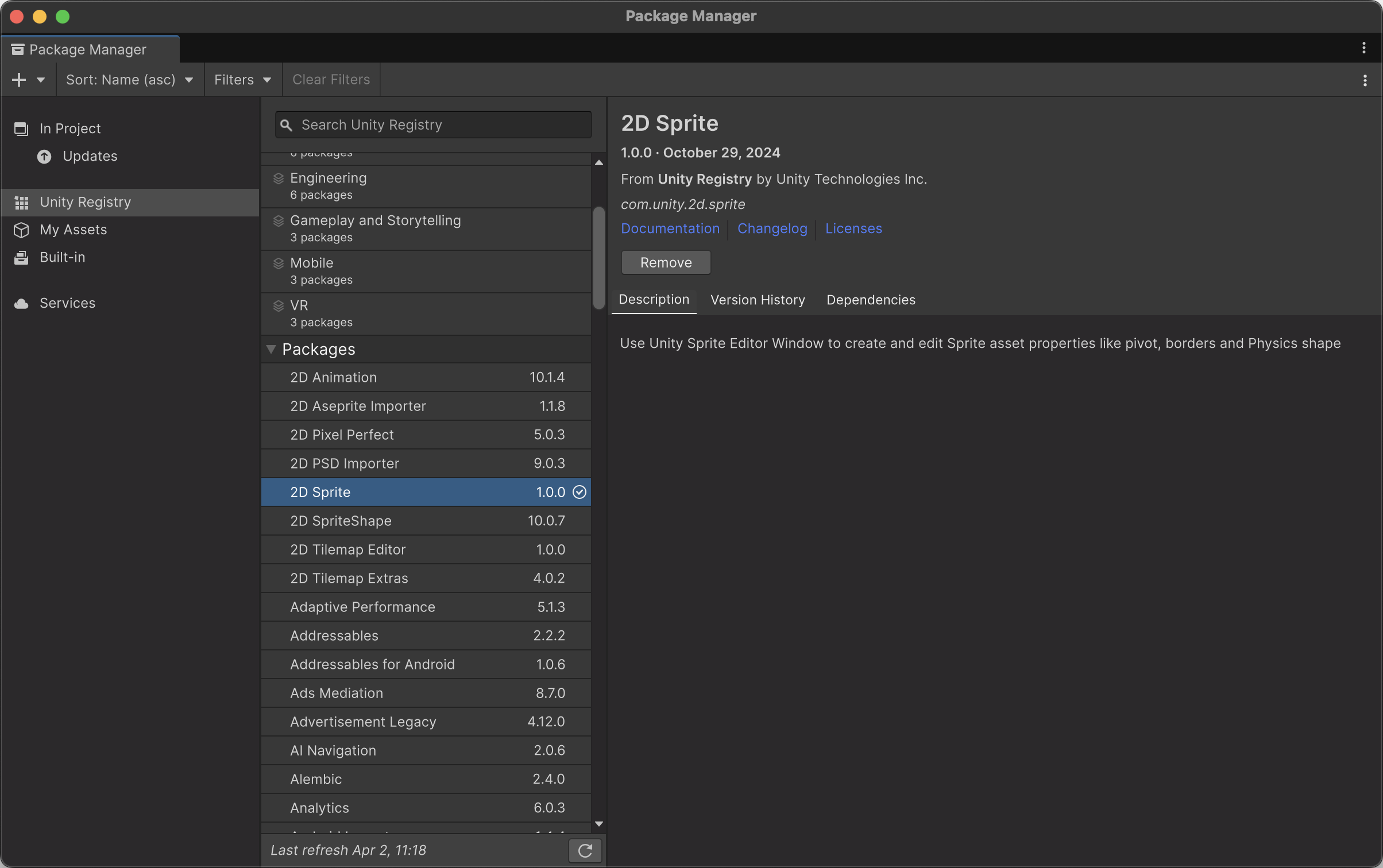Select In Project in sidebar
The width and height of the screenshot is (1383, 868).
[130, 129]
